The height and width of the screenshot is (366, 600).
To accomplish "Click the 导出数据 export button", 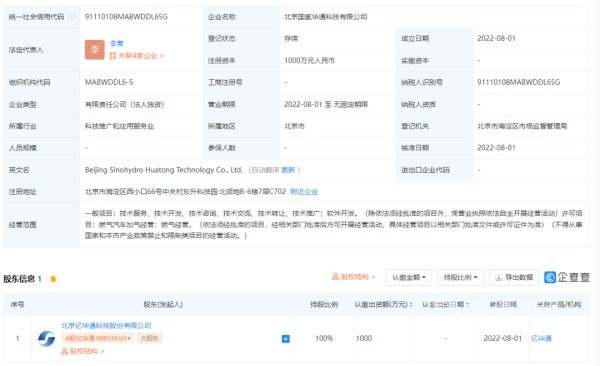I will coord(514,277).
